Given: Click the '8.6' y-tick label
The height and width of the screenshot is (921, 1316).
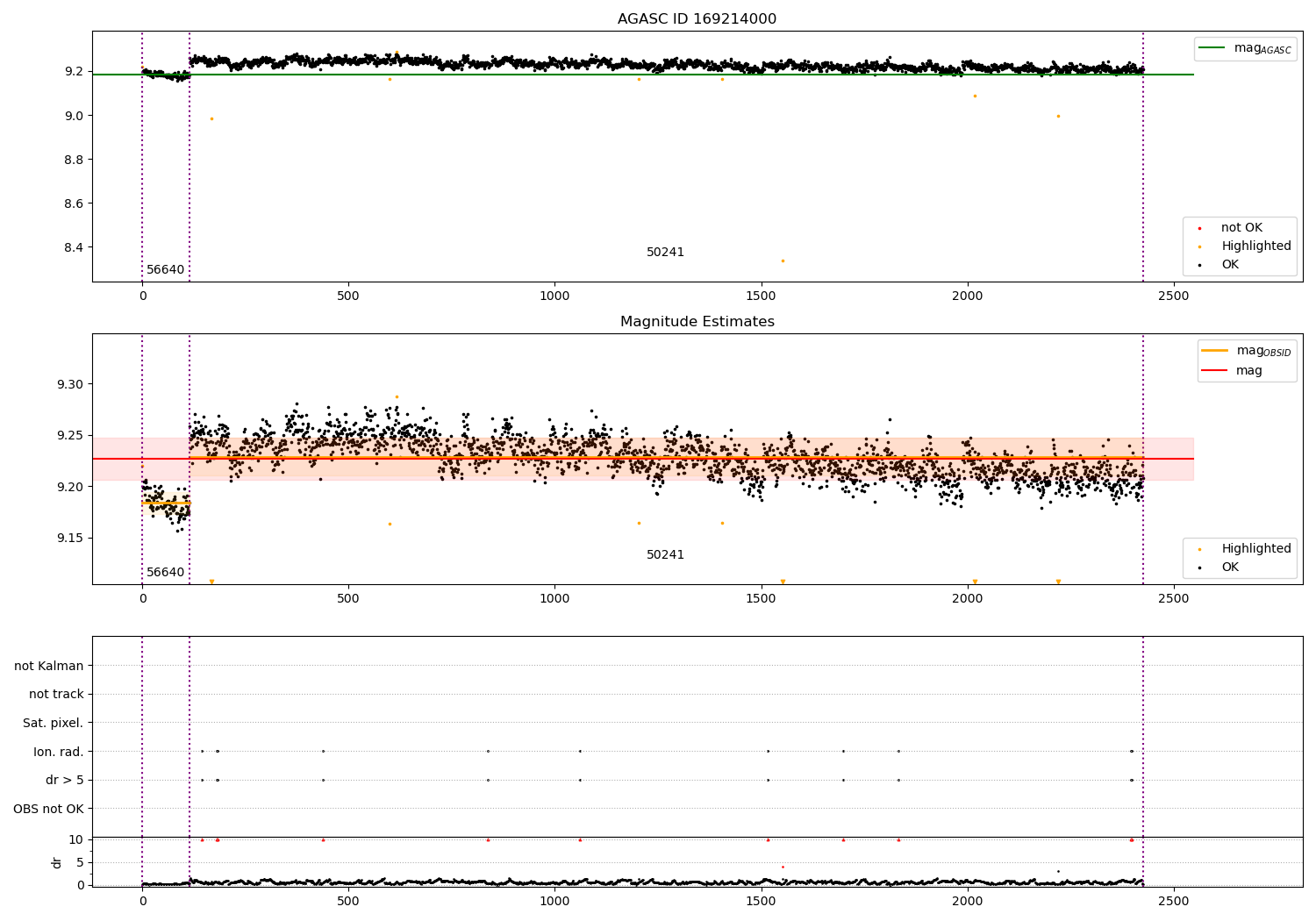Looking at the screenshot, I should 75,203.
